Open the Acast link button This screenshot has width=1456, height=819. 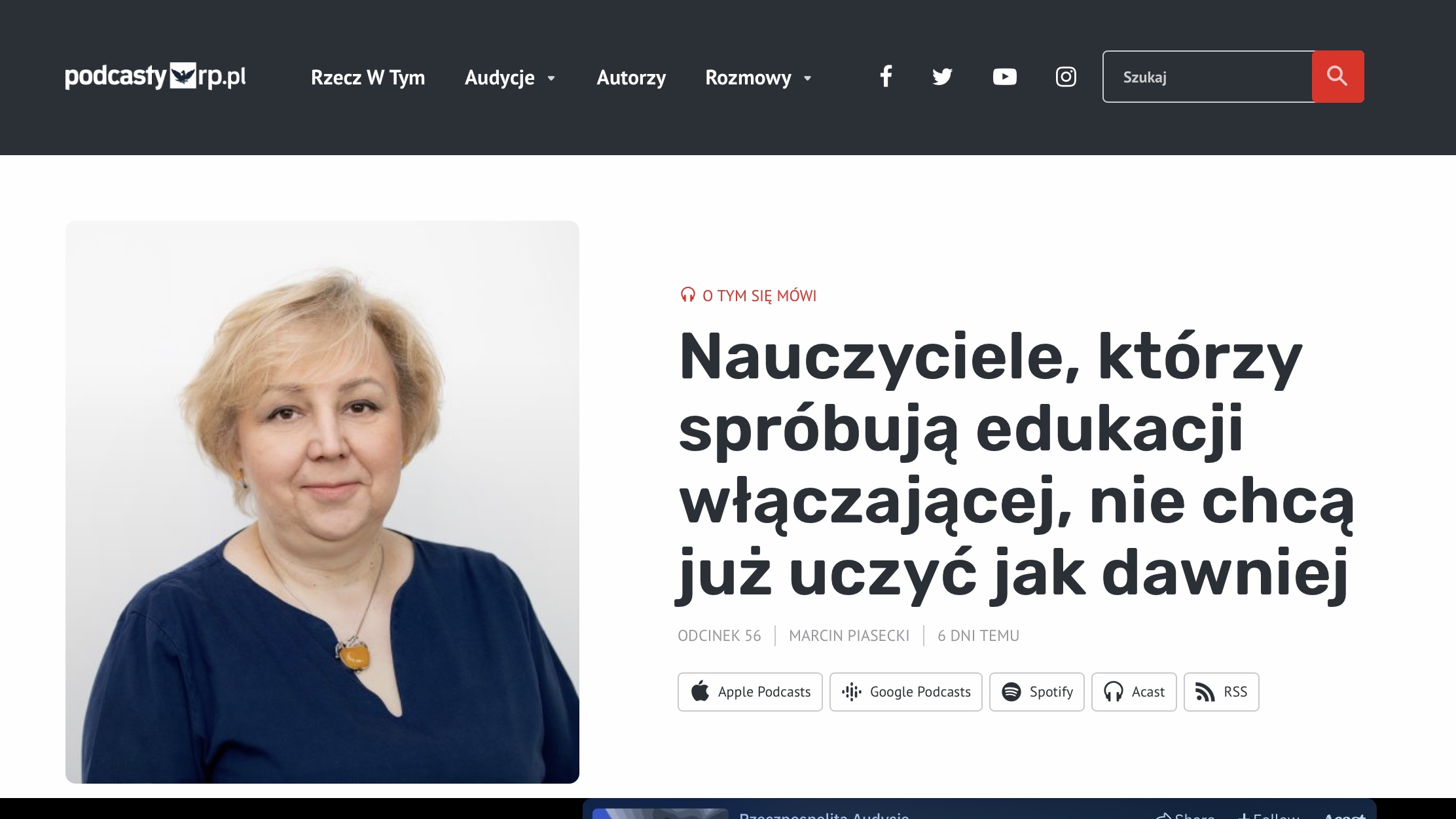pos(1133,692)
